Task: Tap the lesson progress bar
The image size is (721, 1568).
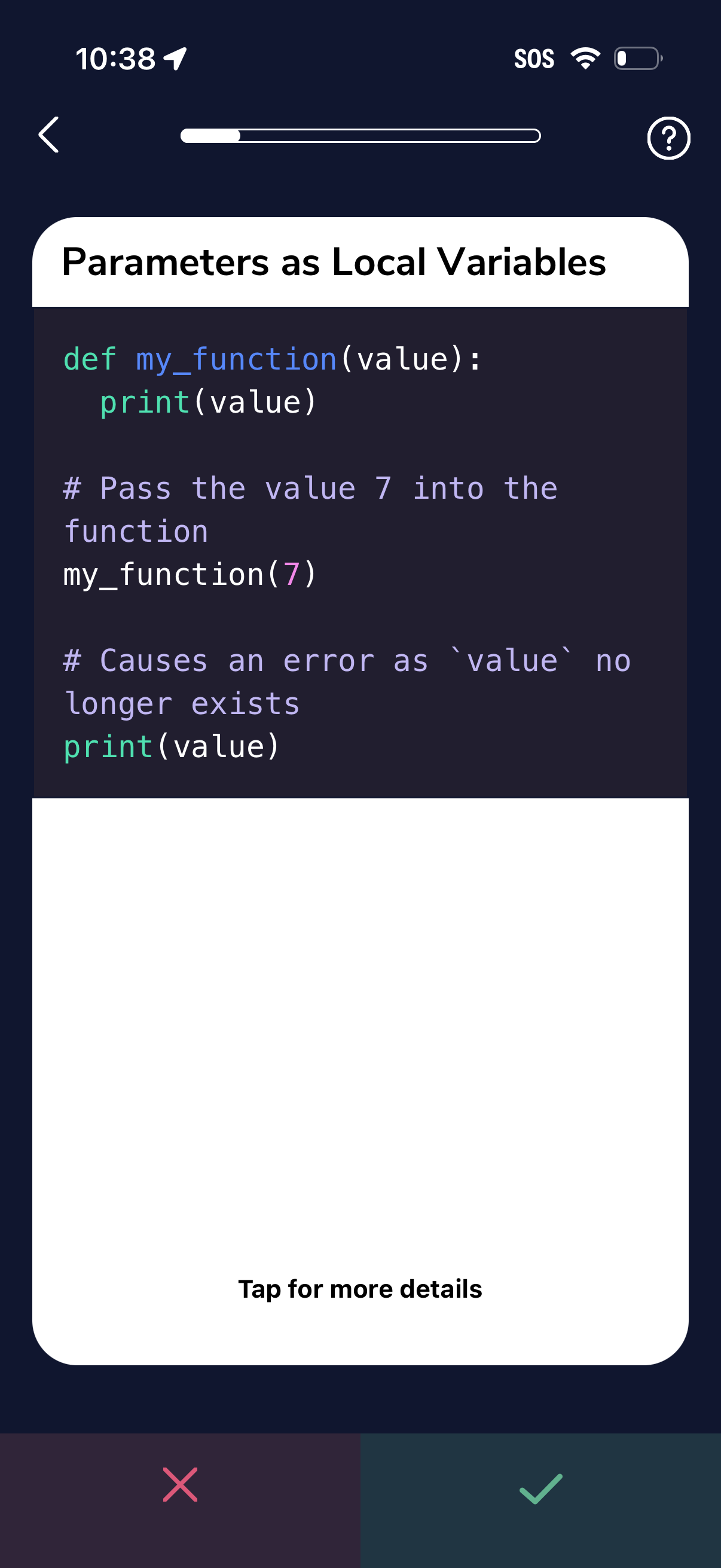Action: [360, 136]
